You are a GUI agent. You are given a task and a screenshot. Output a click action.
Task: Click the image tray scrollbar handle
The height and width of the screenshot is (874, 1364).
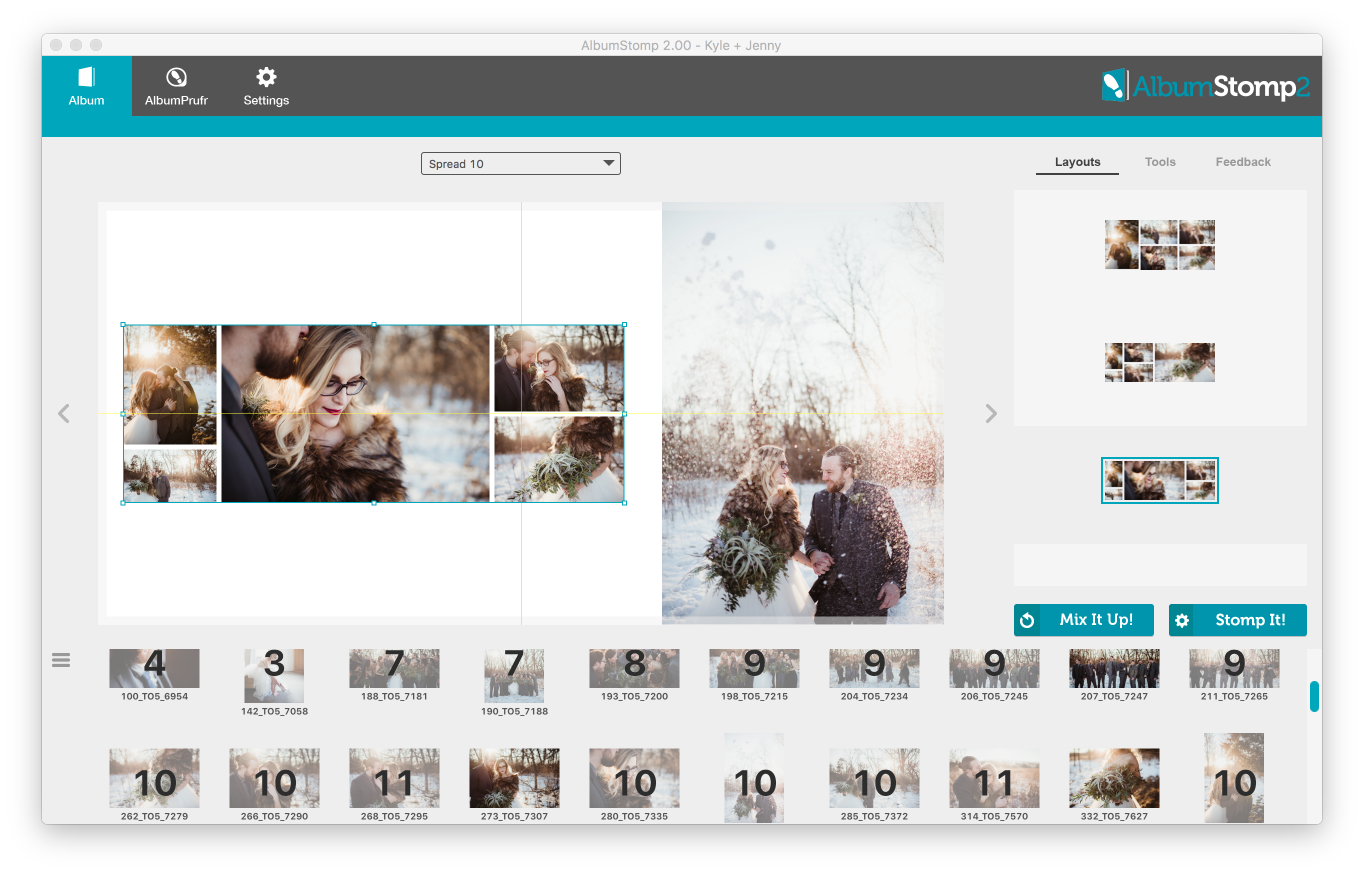pos(1314,696)
